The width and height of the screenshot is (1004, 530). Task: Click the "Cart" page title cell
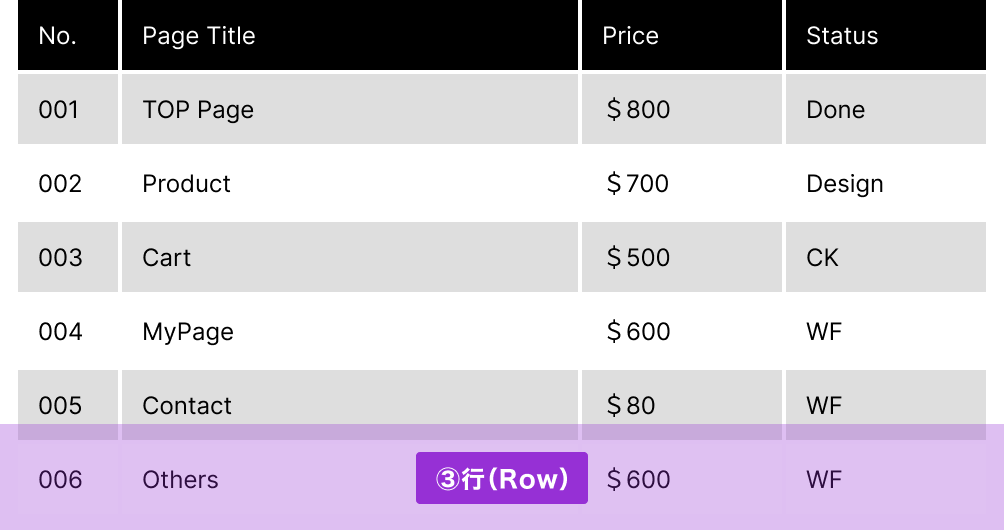click(167, 258)
